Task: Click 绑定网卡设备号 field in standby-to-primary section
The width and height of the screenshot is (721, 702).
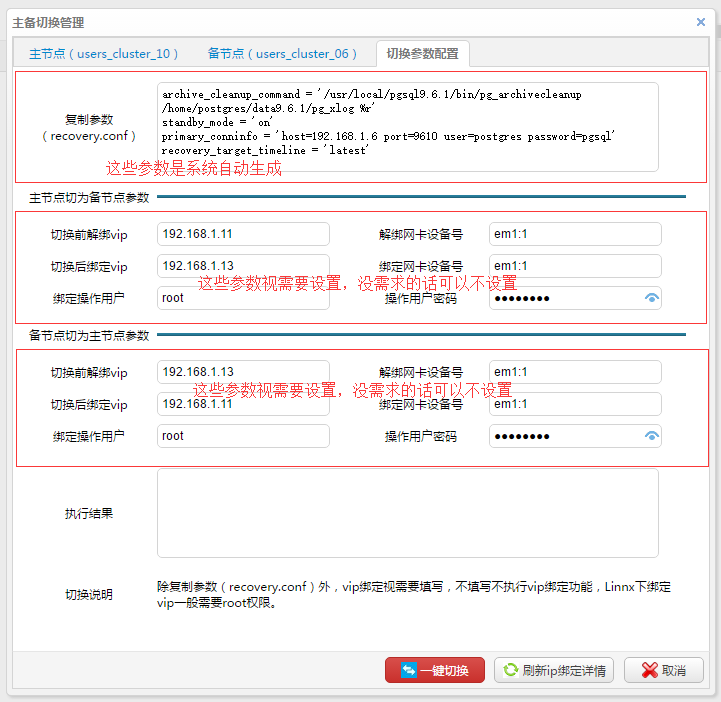Action: pos(575,404)
